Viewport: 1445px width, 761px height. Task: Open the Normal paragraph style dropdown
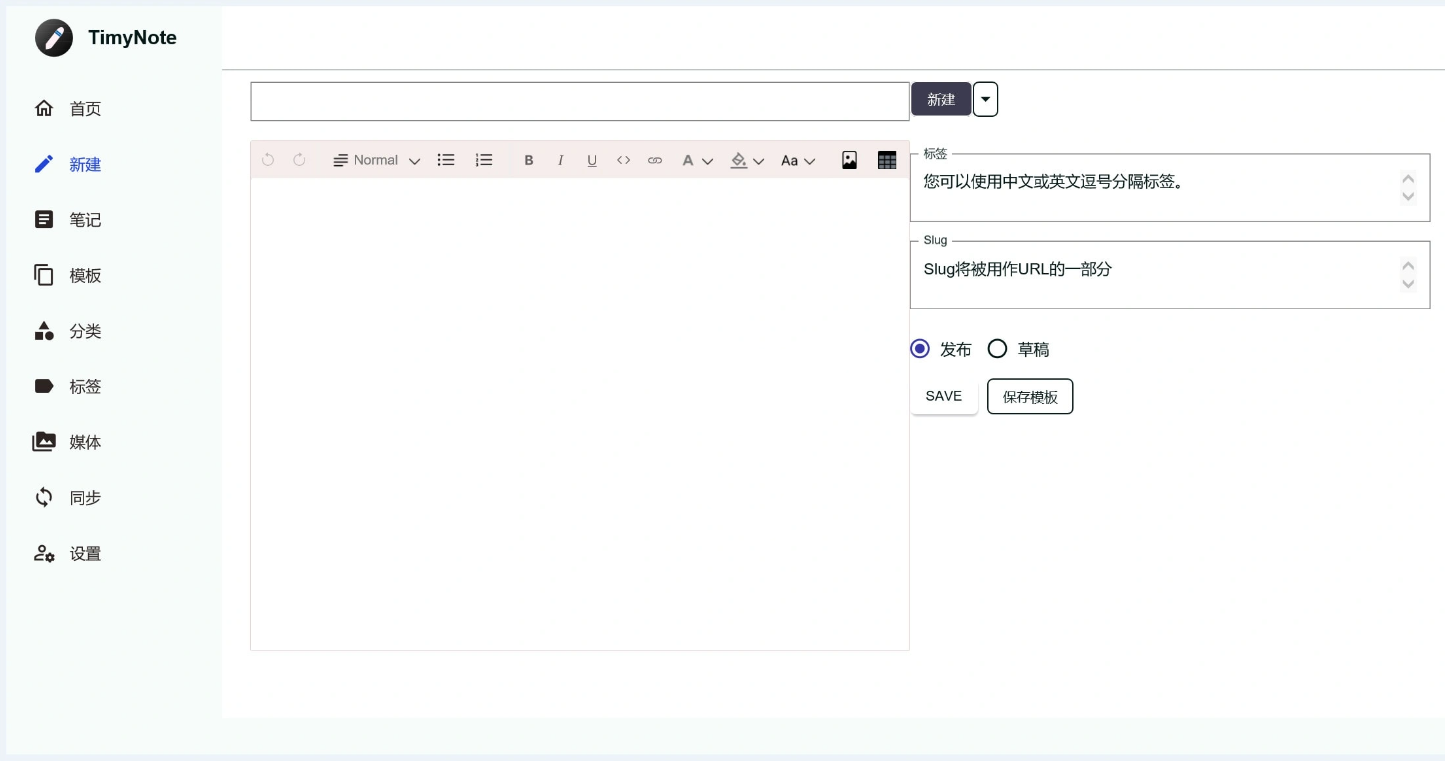click(x=376, y=160)
